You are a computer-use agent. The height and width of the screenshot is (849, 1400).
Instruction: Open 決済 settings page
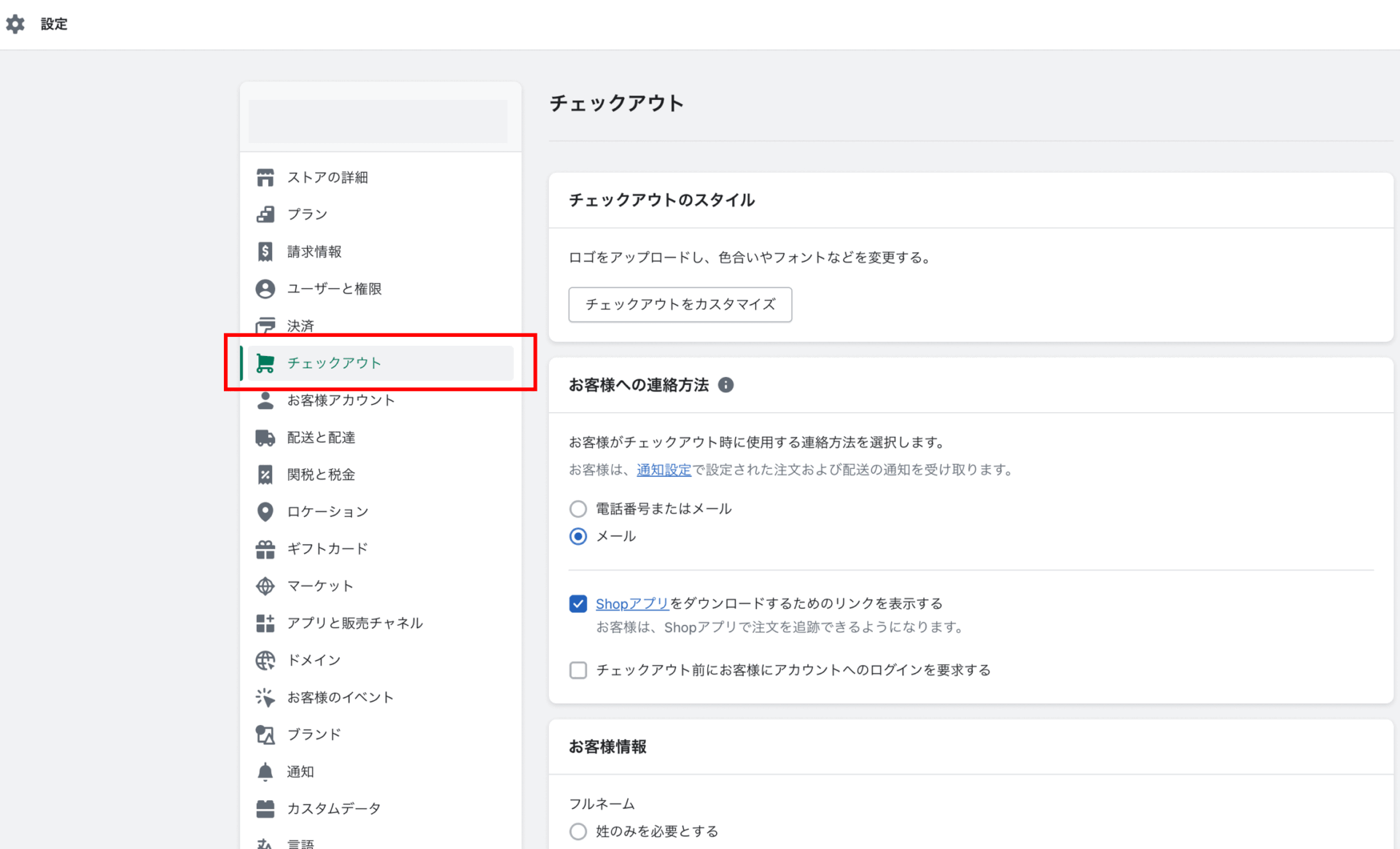pos(381,326)
